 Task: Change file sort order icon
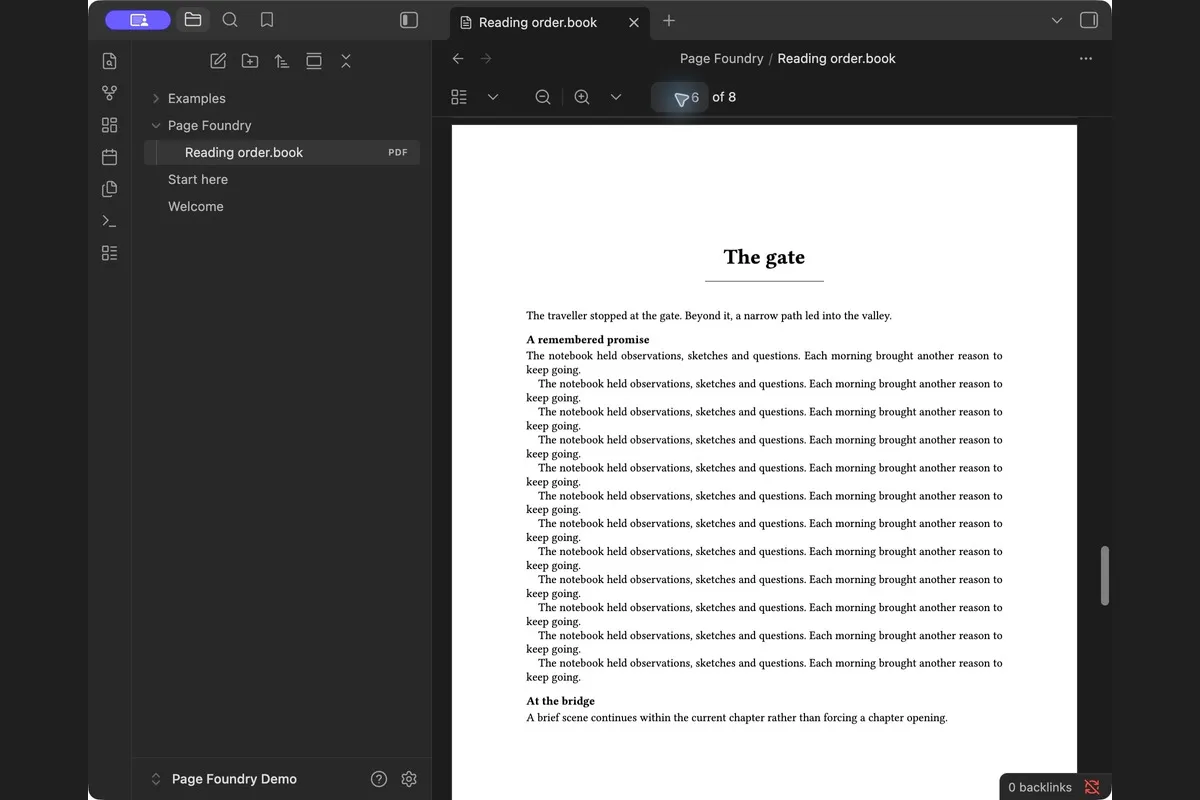282,61
